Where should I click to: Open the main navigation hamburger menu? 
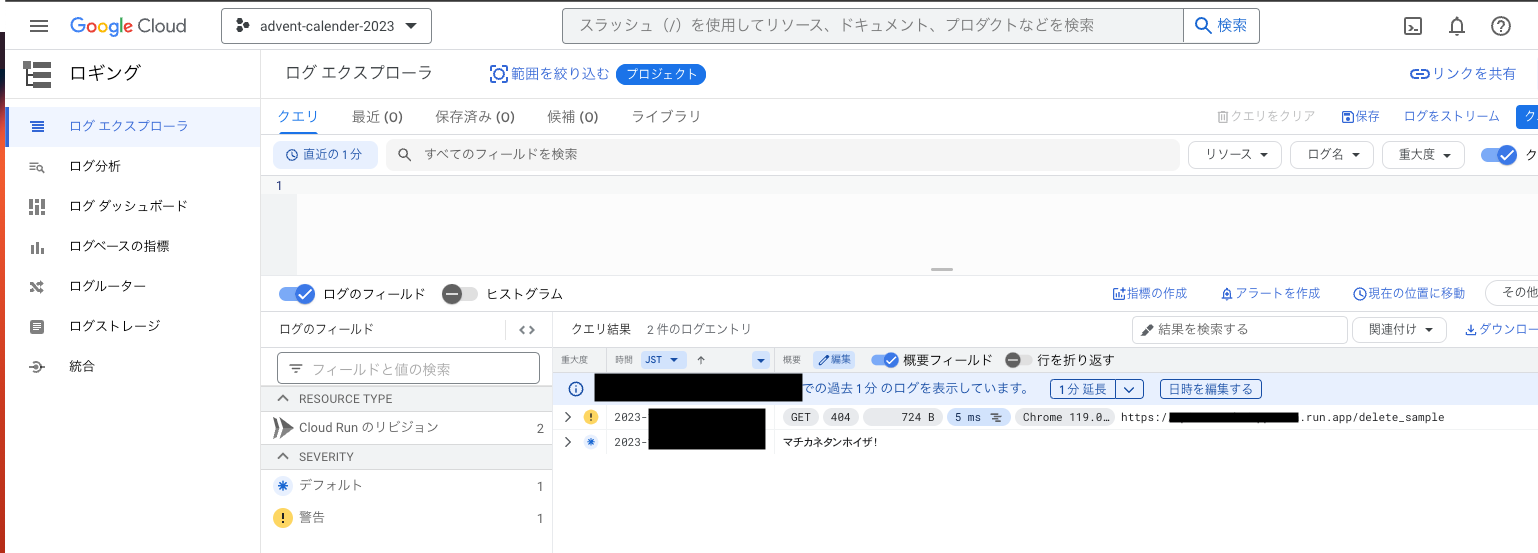39,26
